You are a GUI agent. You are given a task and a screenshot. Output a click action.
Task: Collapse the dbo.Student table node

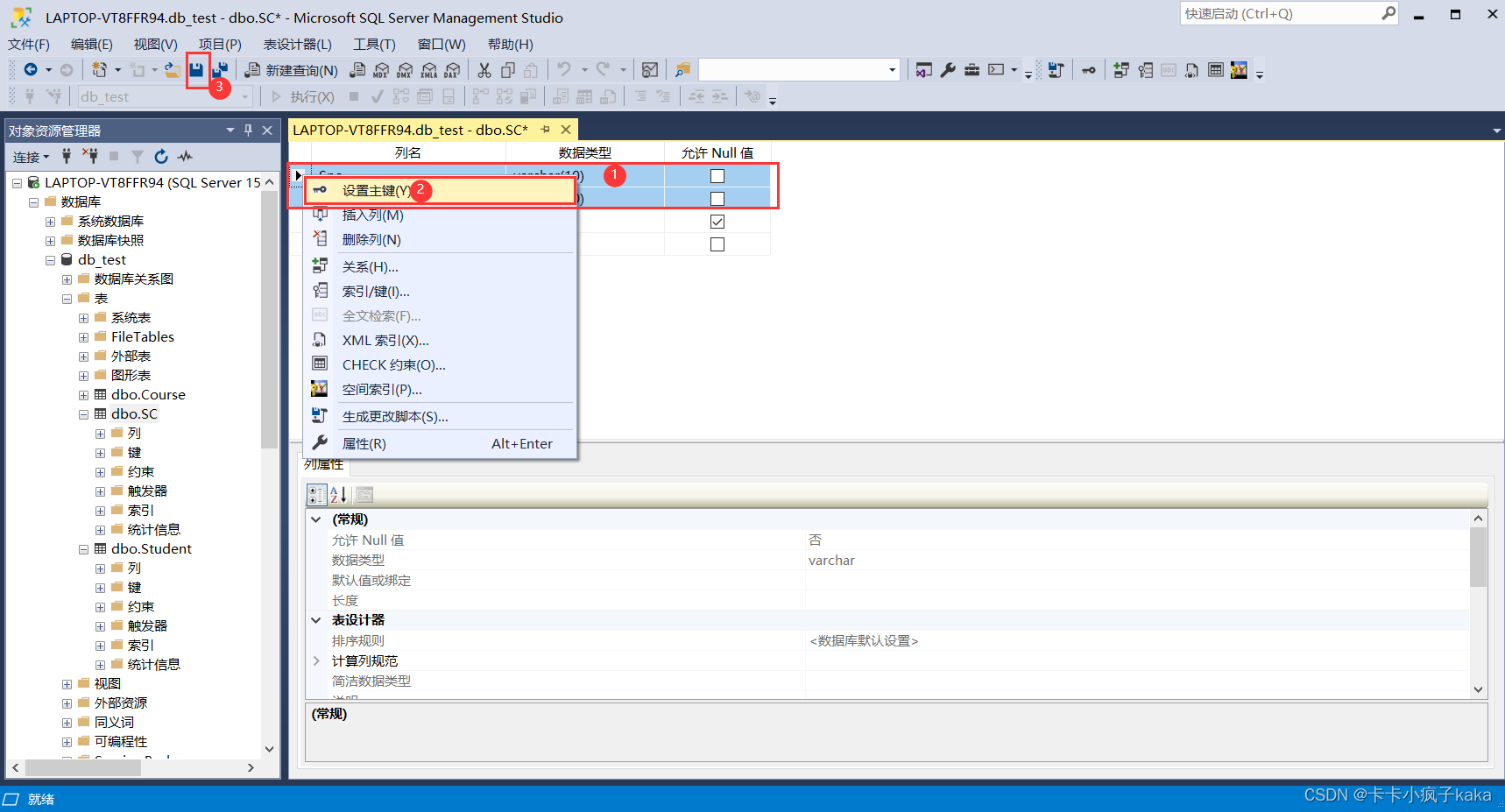[84, 549]
